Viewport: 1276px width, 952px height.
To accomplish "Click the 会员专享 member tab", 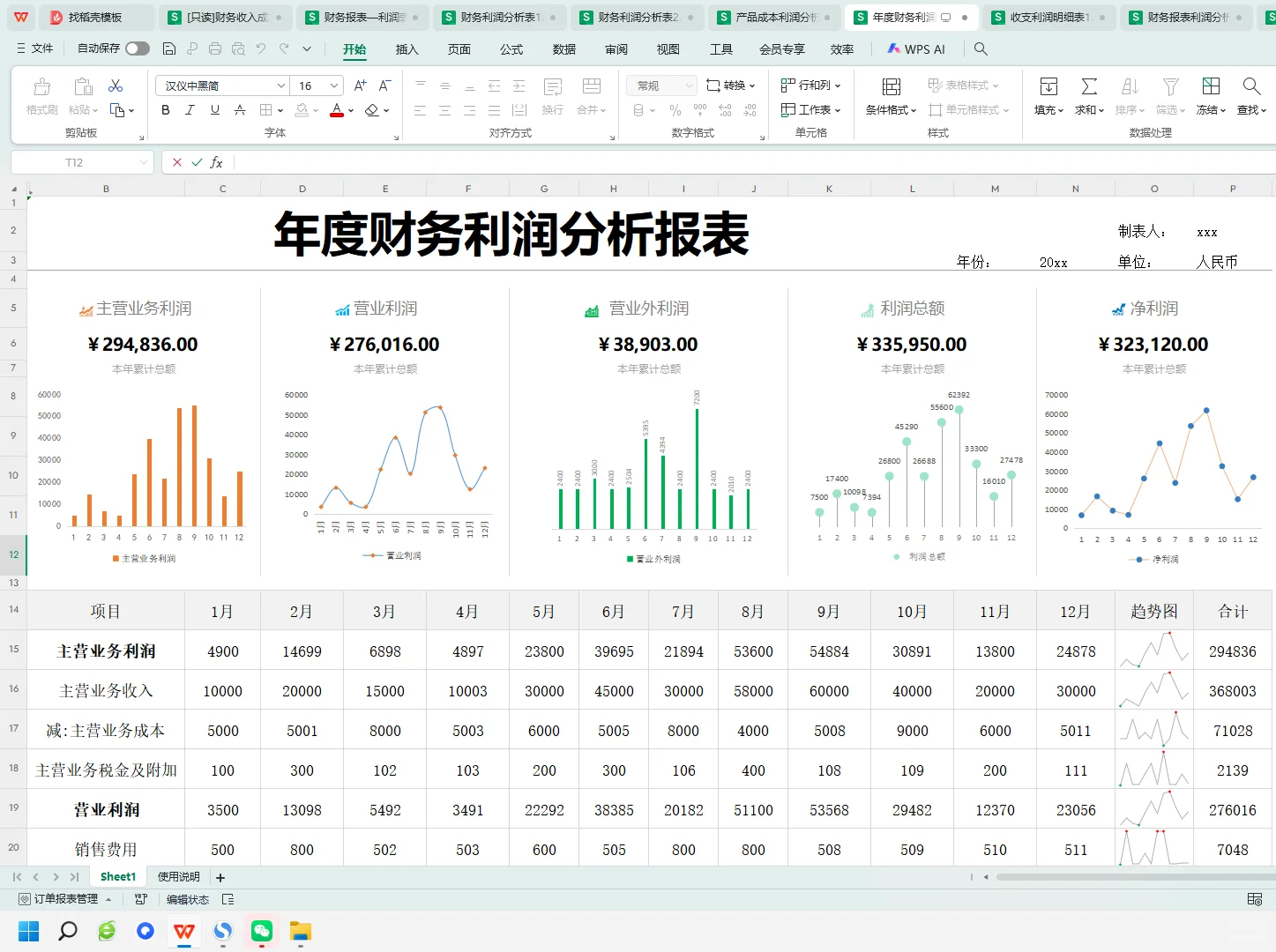I will click(782, 49).
